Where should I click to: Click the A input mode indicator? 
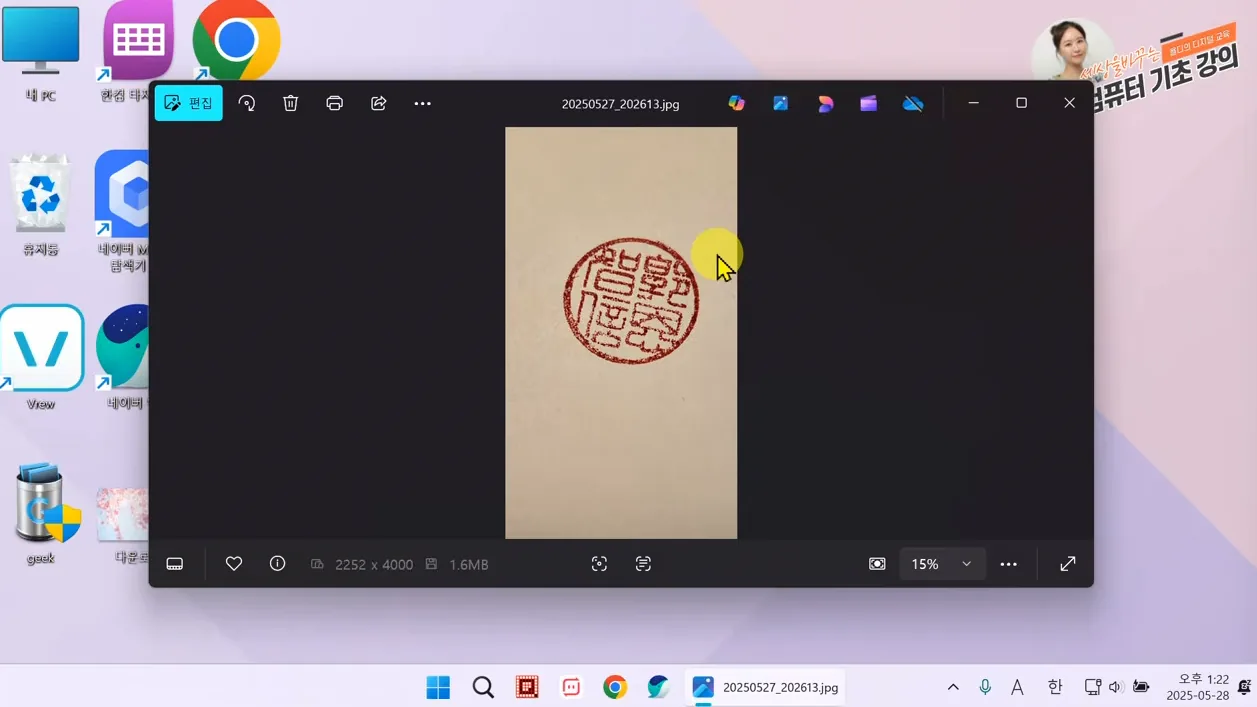tap(1017, 687)
